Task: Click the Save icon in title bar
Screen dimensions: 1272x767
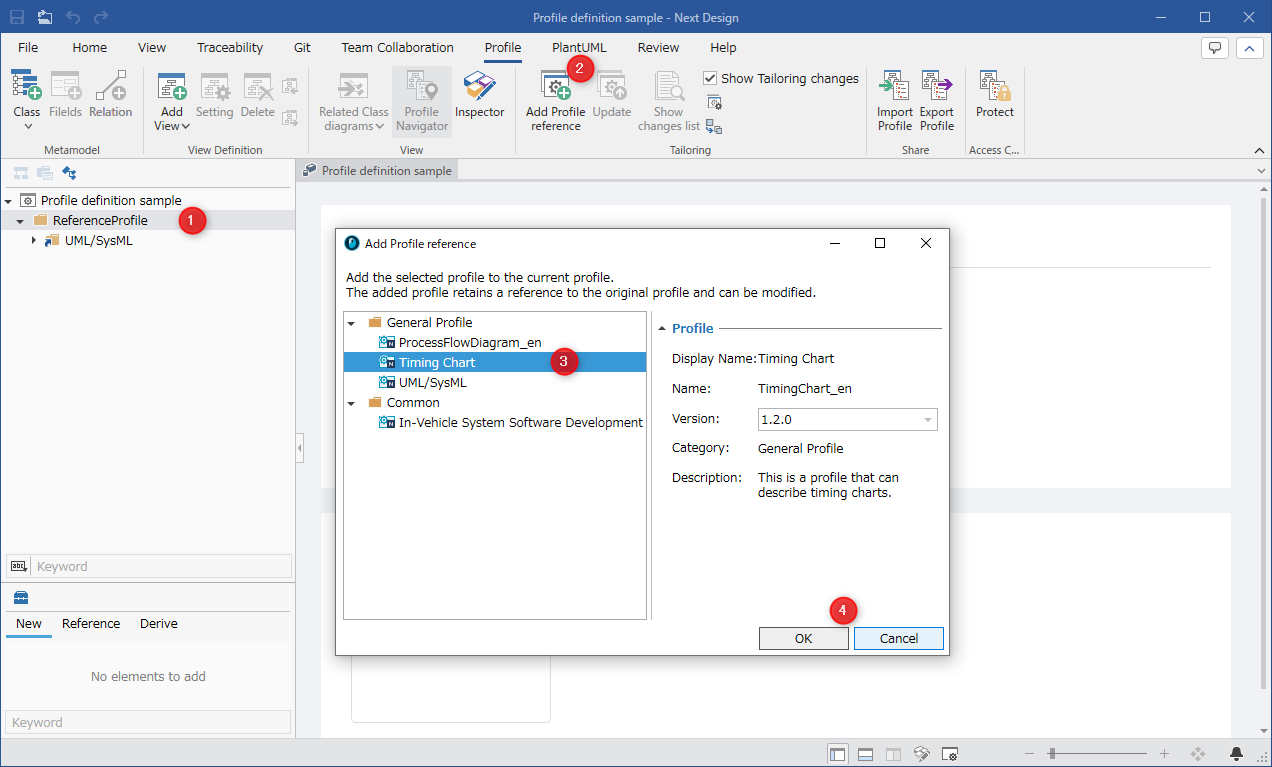Action: (x=17, y=17)
